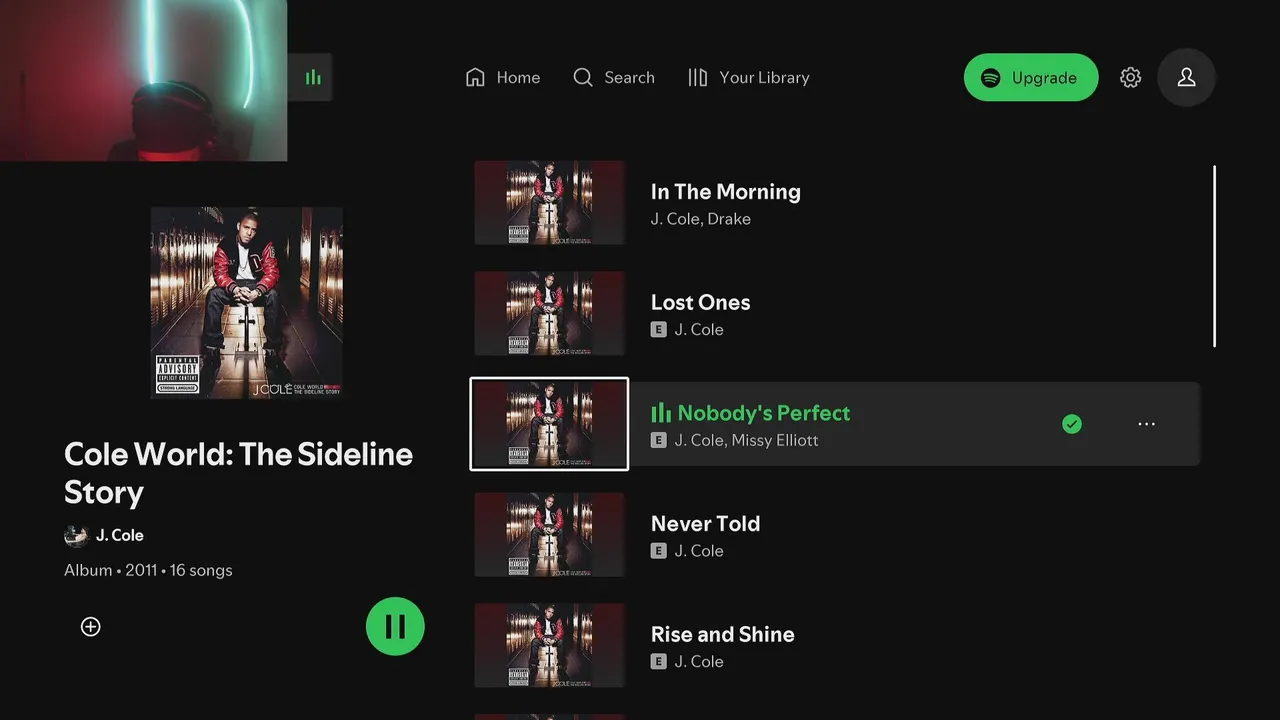Add album to library with plus icon

(x=90, y=626)
